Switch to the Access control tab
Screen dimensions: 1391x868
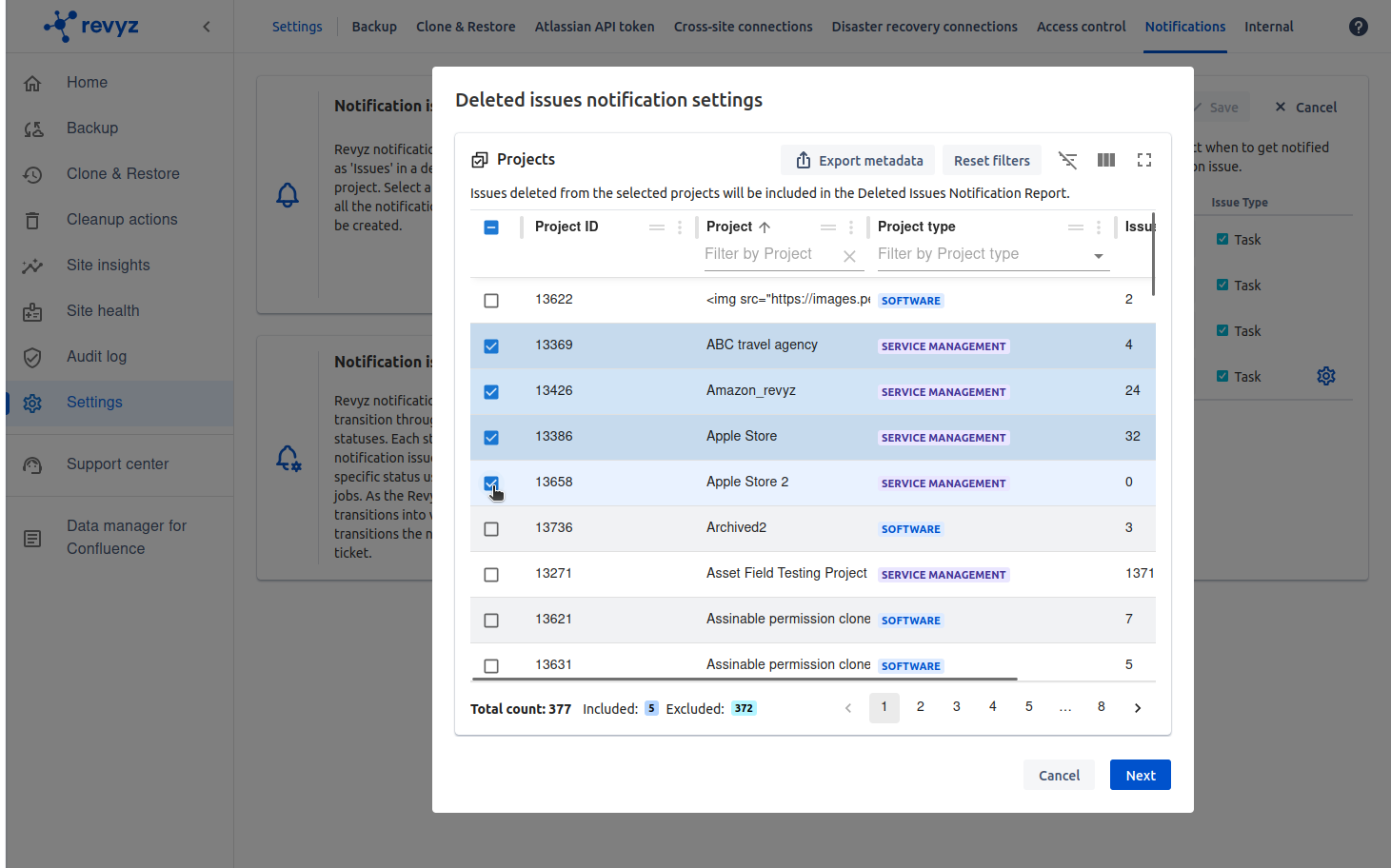[x=1081, y=27]
